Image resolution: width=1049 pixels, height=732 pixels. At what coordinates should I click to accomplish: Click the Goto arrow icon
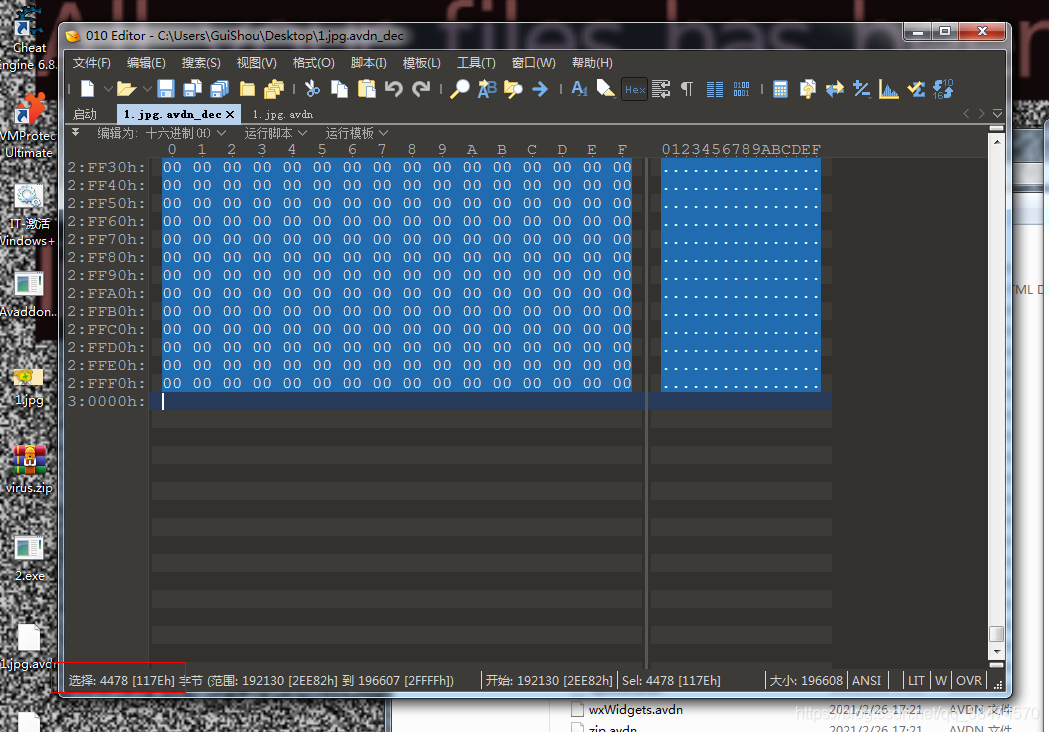point(540,88)
